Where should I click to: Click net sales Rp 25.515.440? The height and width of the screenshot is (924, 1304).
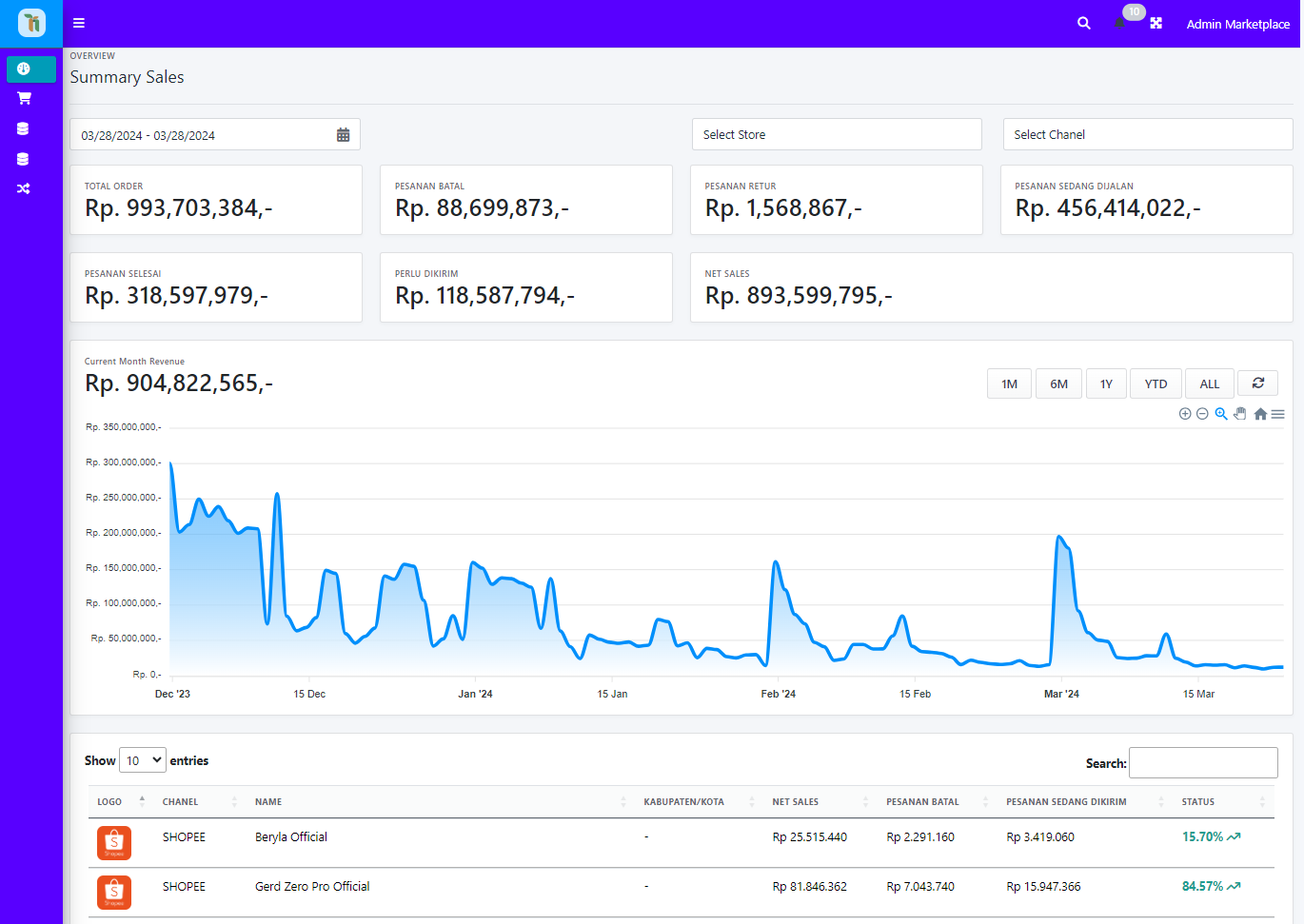point(809,837)
